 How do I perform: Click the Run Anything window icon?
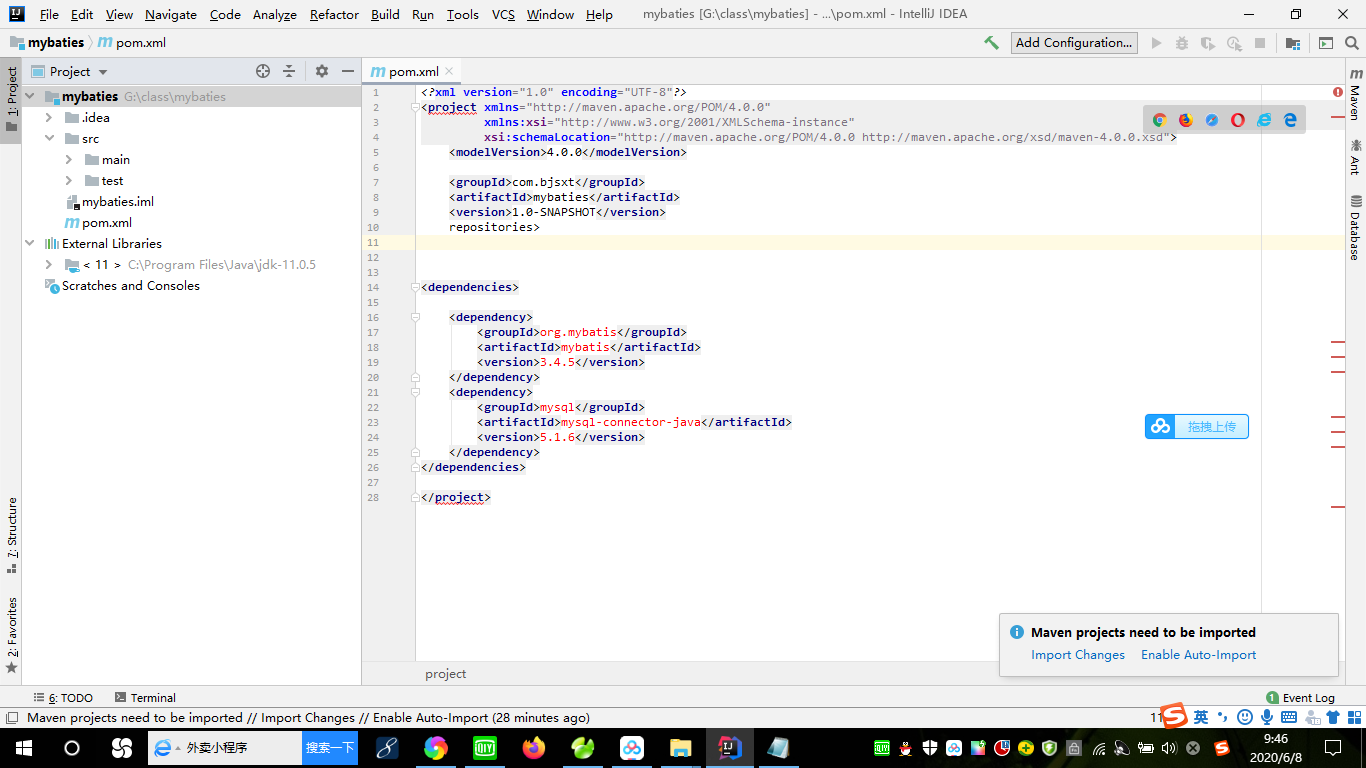[1326, 43]
